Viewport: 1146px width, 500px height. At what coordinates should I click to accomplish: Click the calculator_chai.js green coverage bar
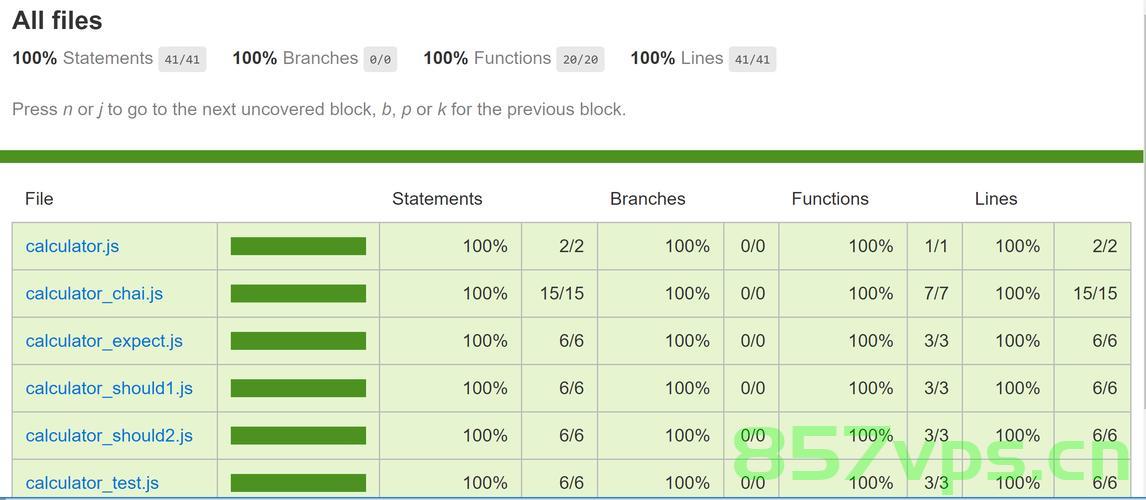(x=298, y=294)
